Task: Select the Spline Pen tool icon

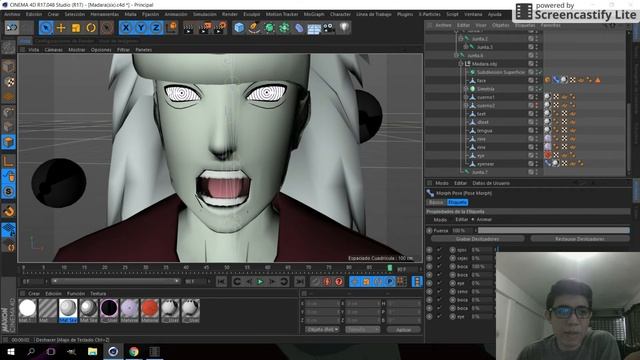Action: click(254, 28)
